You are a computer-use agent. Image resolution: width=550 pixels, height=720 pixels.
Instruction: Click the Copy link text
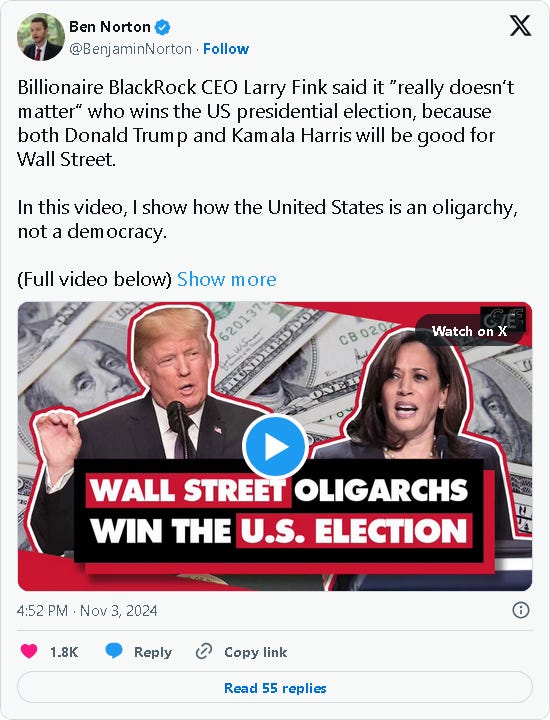(x=256, y=652)
